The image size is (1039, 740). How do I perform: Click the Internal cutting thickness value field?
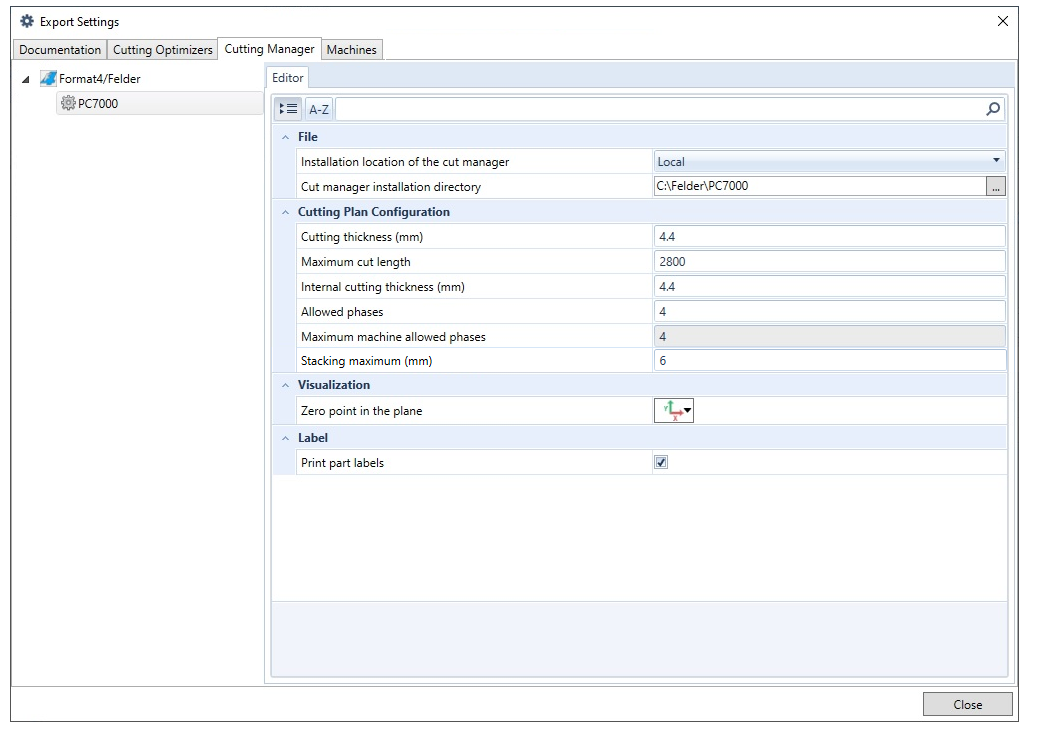(x=830, y=287)
